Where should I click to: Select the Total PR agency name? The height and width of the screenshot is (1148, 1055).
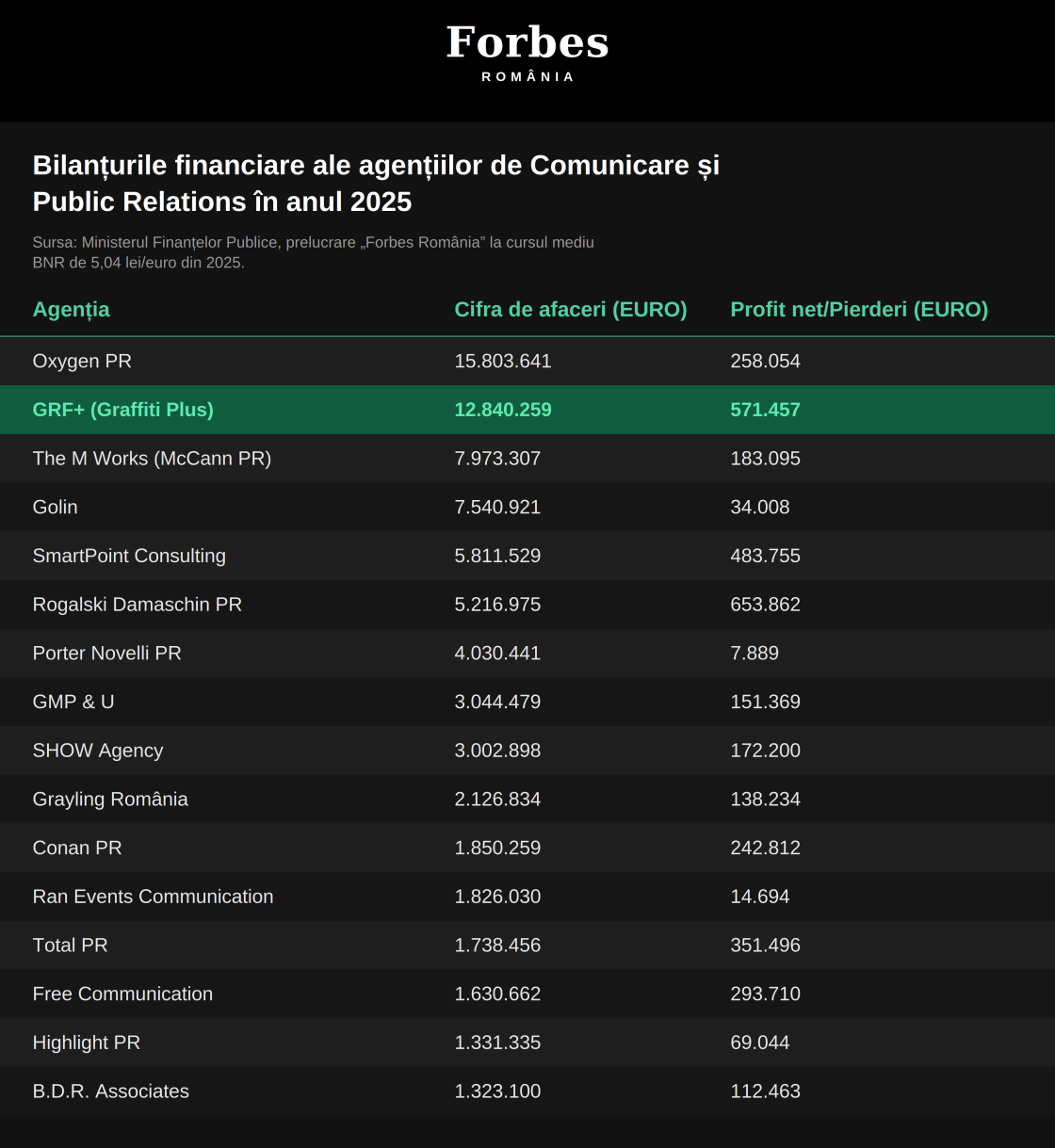(x=71, y=946)
